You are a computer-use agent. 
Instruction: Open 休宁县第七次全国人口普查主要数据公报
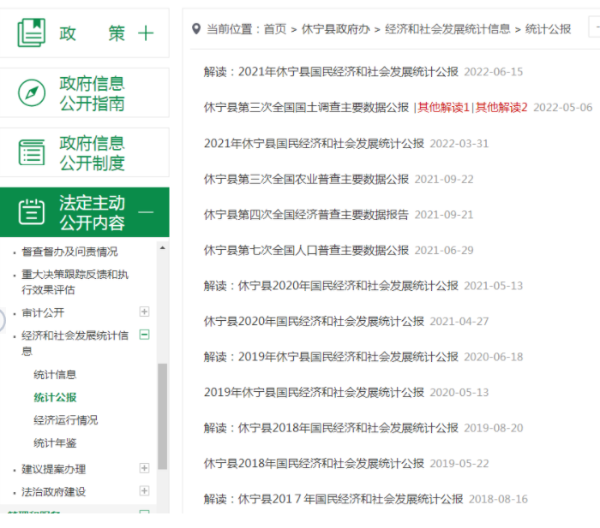pos(305,250)
